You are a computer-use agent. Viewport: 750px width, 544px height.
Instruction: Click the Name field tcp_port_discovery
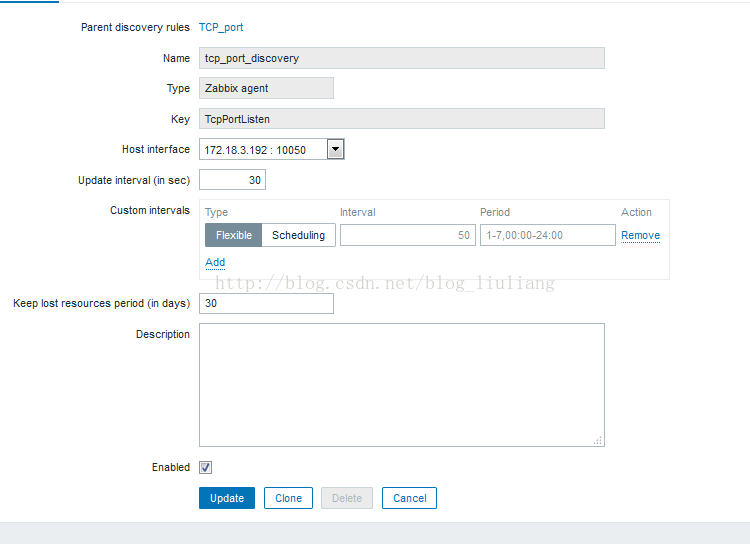(x=402, y=58)
